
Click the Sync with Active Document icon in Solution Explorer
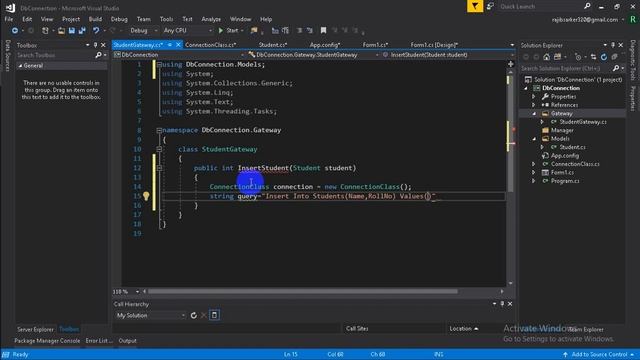(593, 57)
